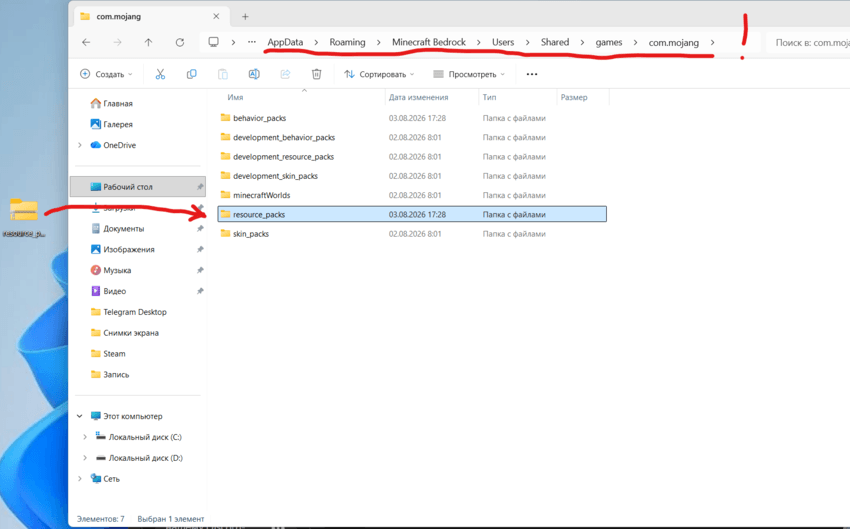Screen dimensions: 850x529
Task: Sort by the Имя column header
Action: (x=235, y=98)
